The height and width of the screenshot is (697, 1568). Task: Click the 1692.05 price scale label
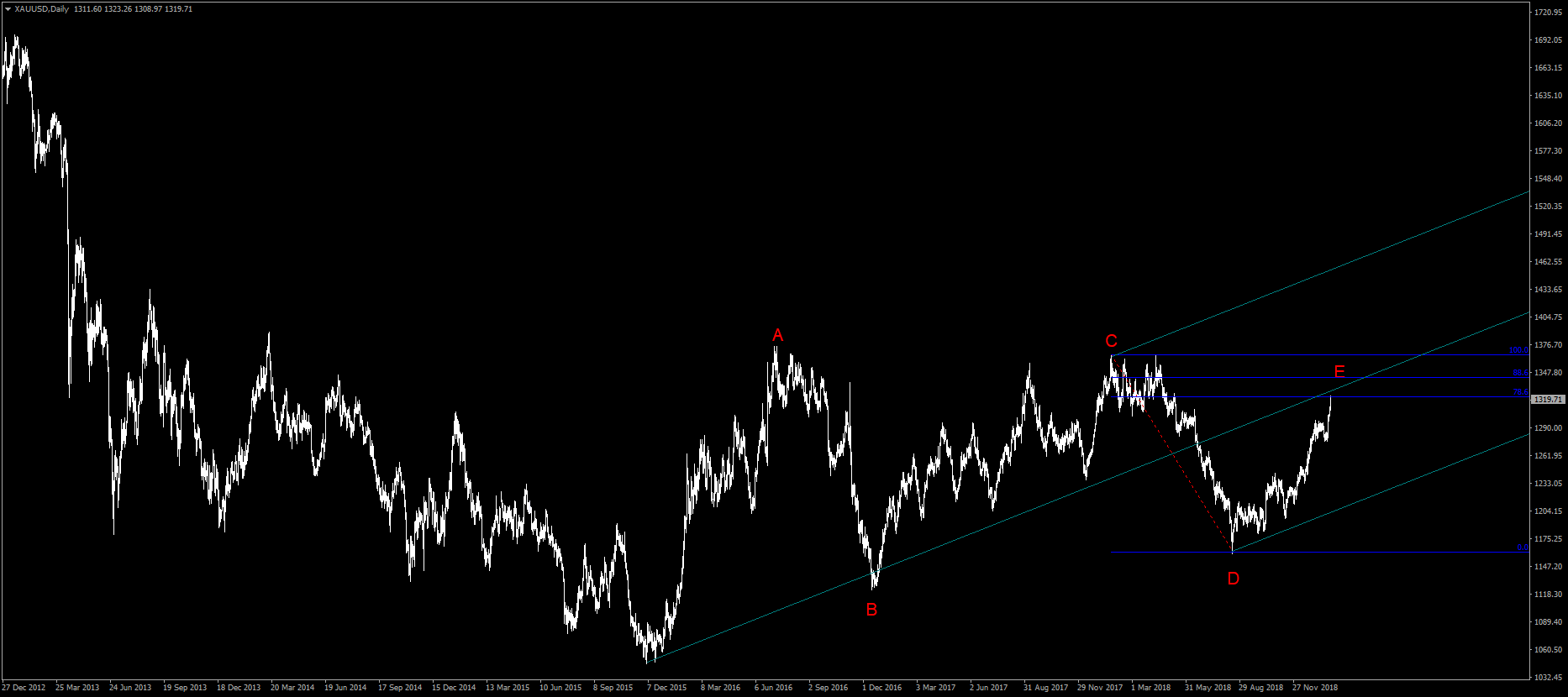[1548, 40]
